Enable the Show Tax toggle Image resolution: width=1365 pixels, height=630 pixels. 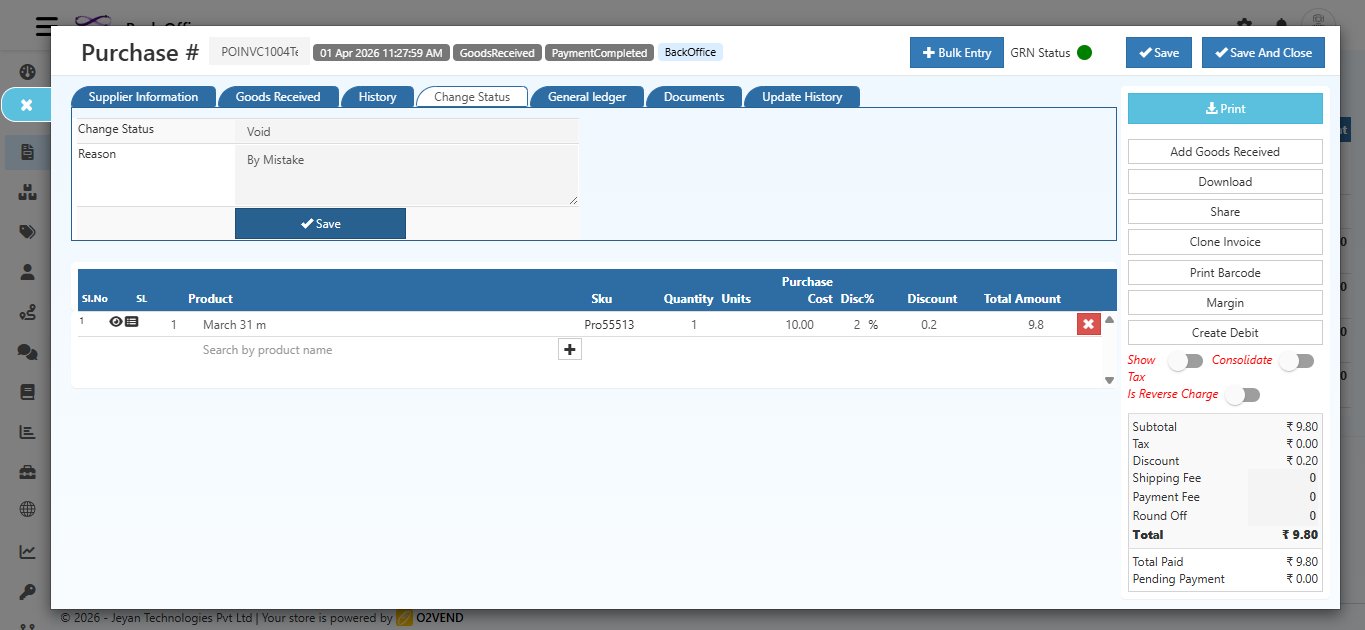pos(1185,361)
